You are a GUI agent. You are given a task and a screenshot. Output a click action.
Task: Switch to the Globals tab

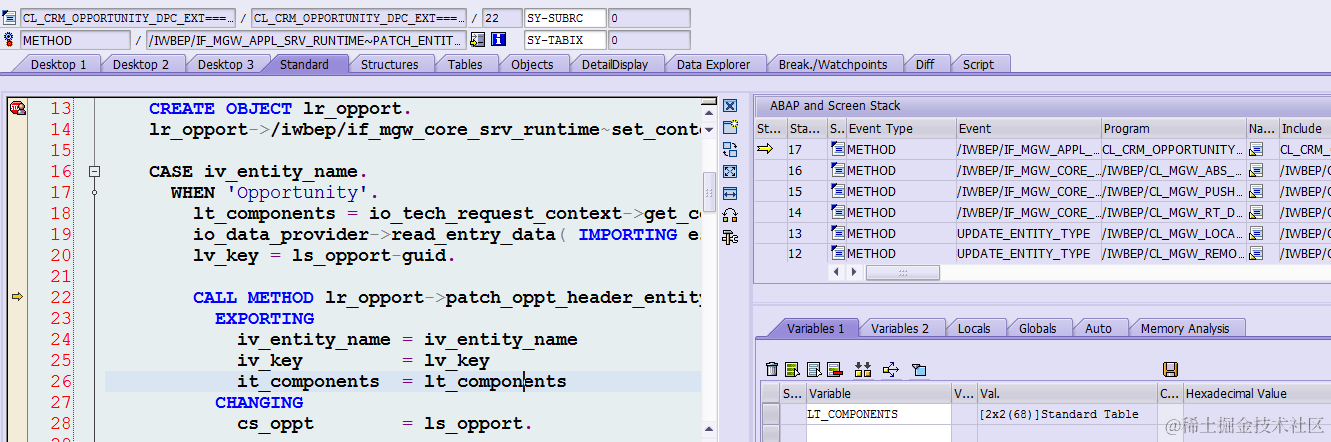point(1038,328)
